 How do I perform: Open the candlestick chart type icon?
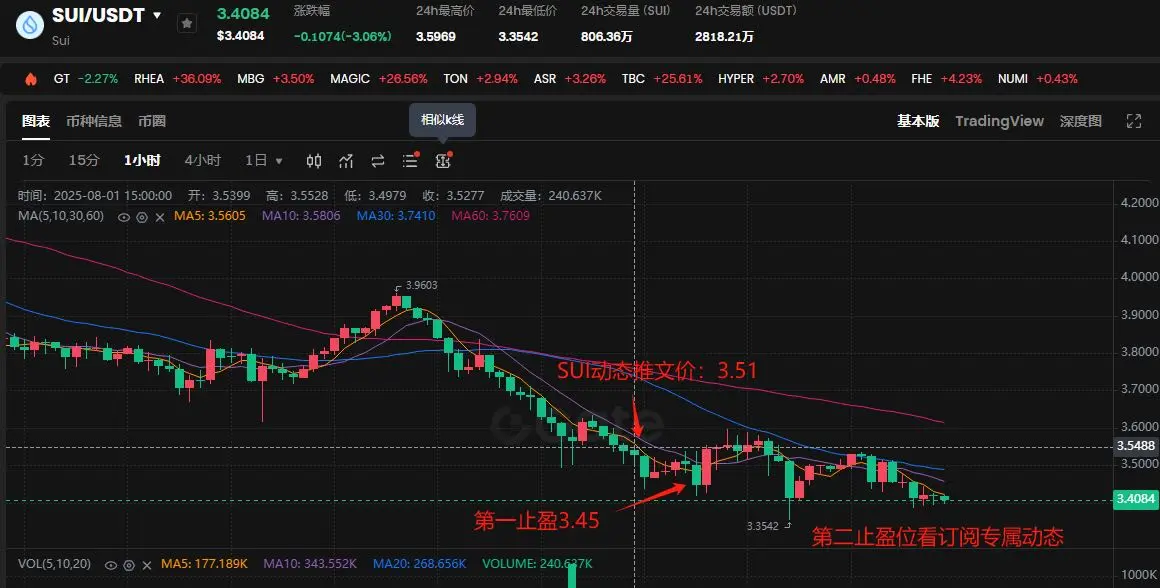(314, 160)
